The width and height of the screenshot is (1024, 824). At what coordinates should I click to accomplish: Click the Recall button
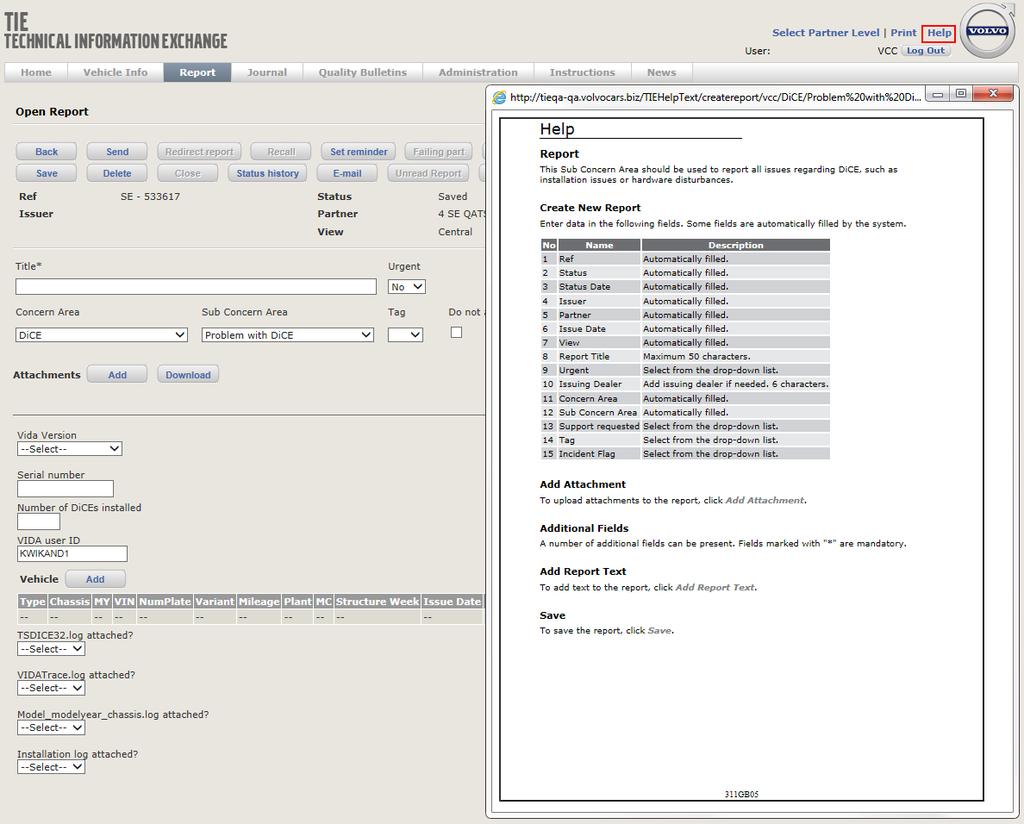(281, 151)
